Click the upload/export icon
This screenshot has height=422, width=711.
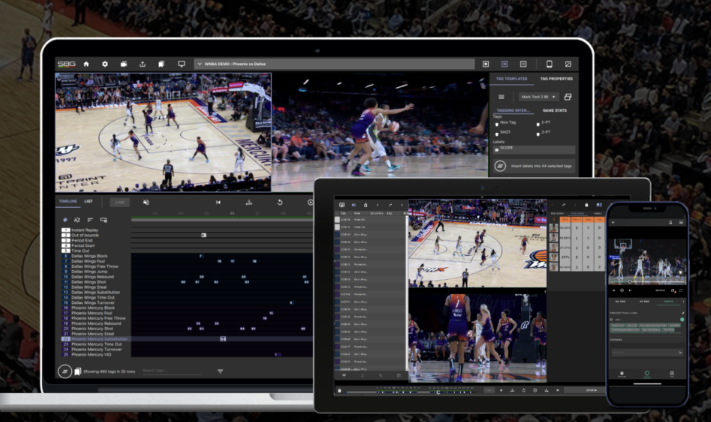point(142,64)
